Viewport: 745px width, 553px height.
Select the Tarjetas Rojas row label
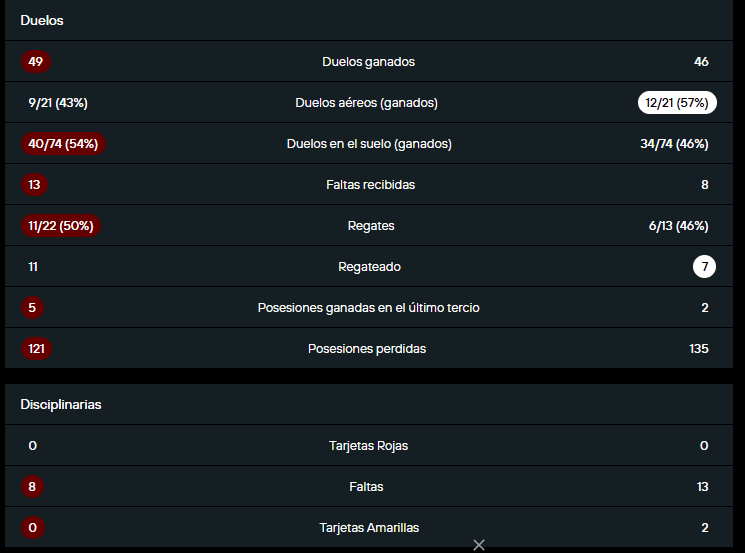coord(369,446)
